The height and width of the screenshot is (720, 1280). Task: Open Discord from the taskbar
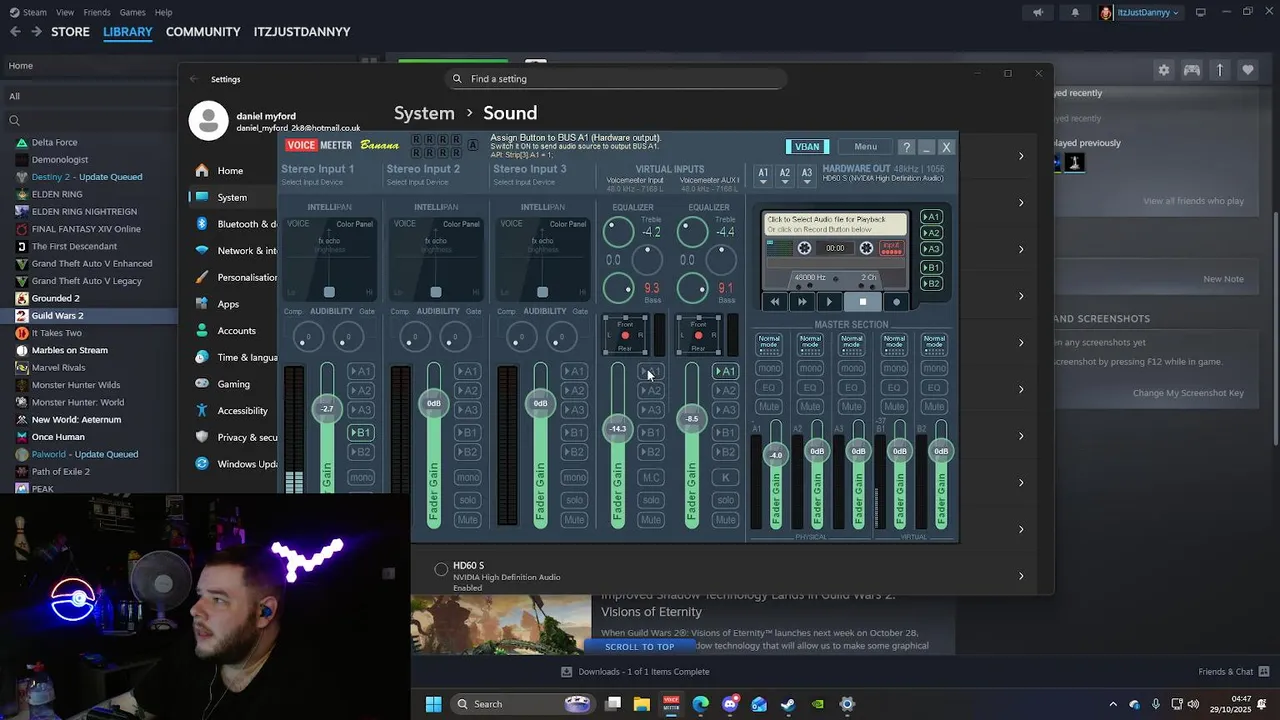[x=730, y=704]
